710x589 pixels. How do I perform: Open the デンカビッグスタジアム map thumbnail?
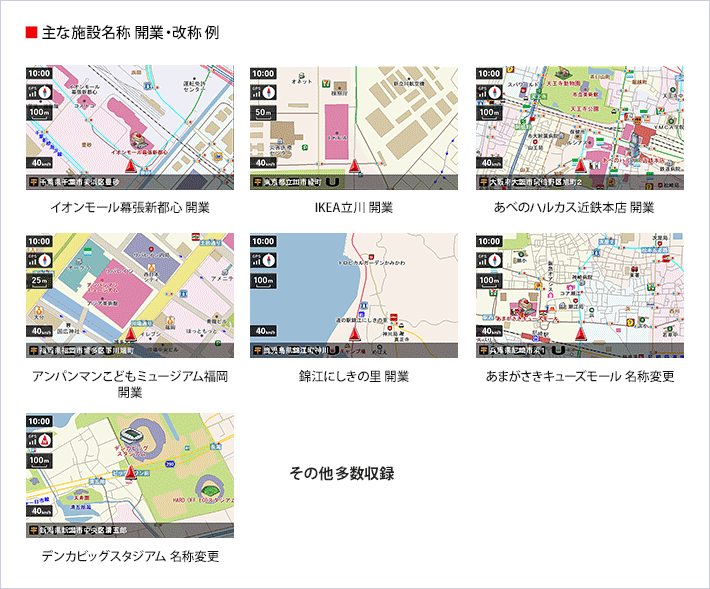point(130,475)
